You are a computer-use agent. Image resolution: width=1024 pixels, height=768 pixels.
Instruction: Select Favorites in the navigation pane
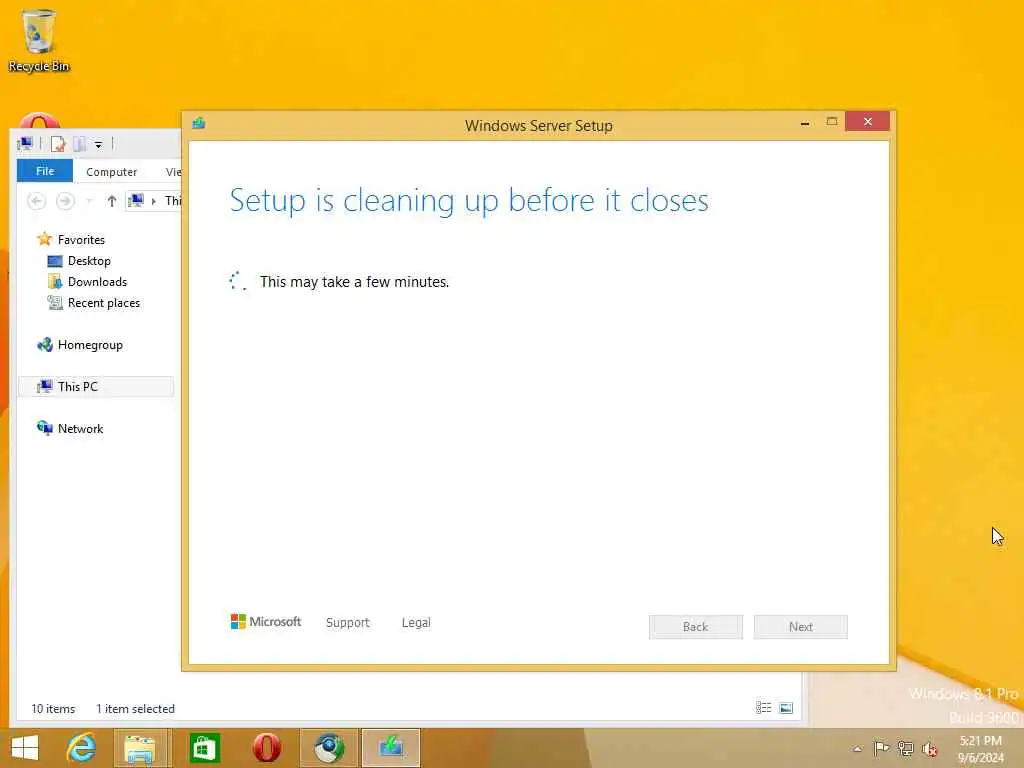81,240
